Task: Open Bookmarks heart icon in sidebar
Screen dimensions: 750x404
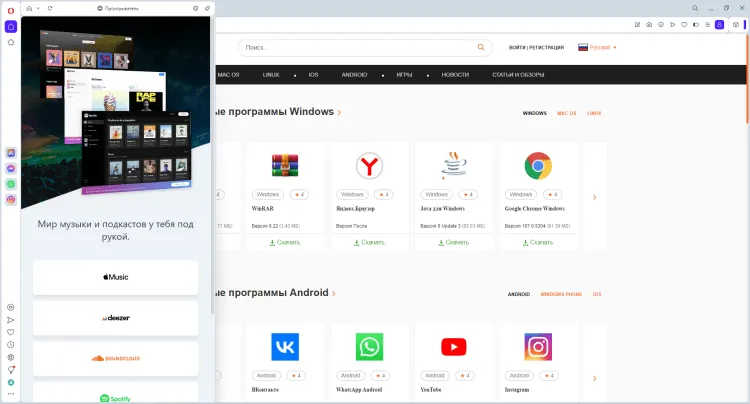Action: click(x=11, y=332)
